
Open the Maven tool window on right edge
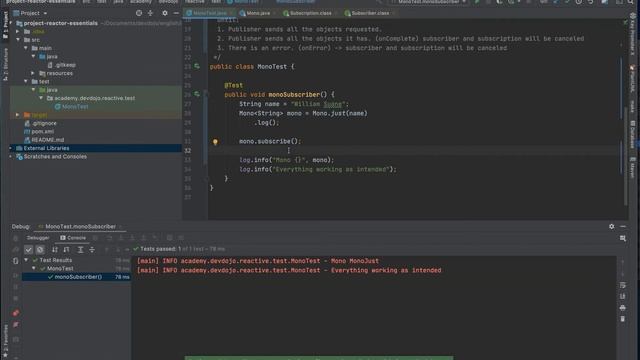pos(632,167)
